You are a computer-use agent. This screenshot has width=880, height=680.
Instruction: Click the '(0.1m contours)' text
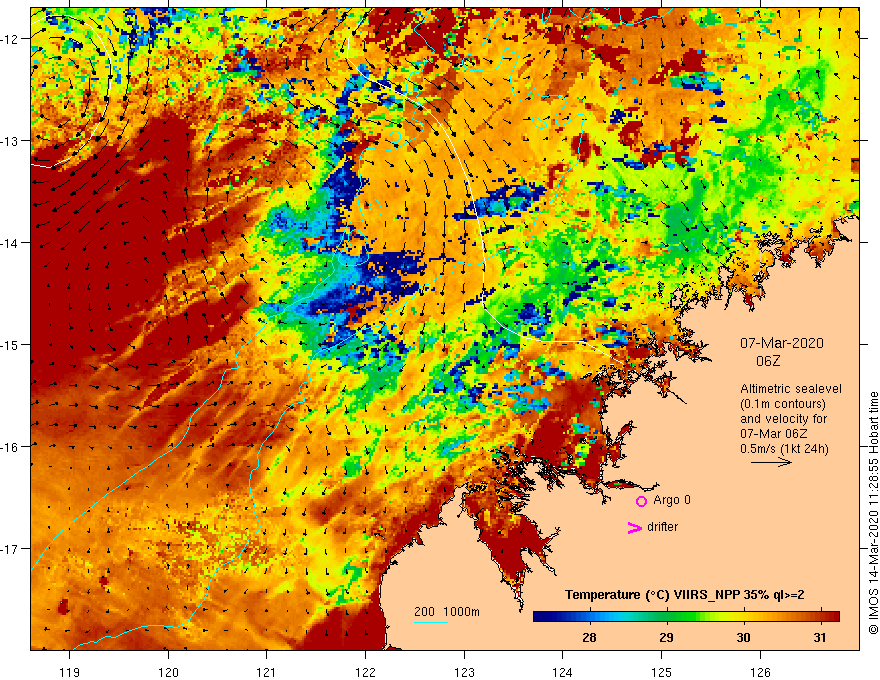(x=783, y=404)
